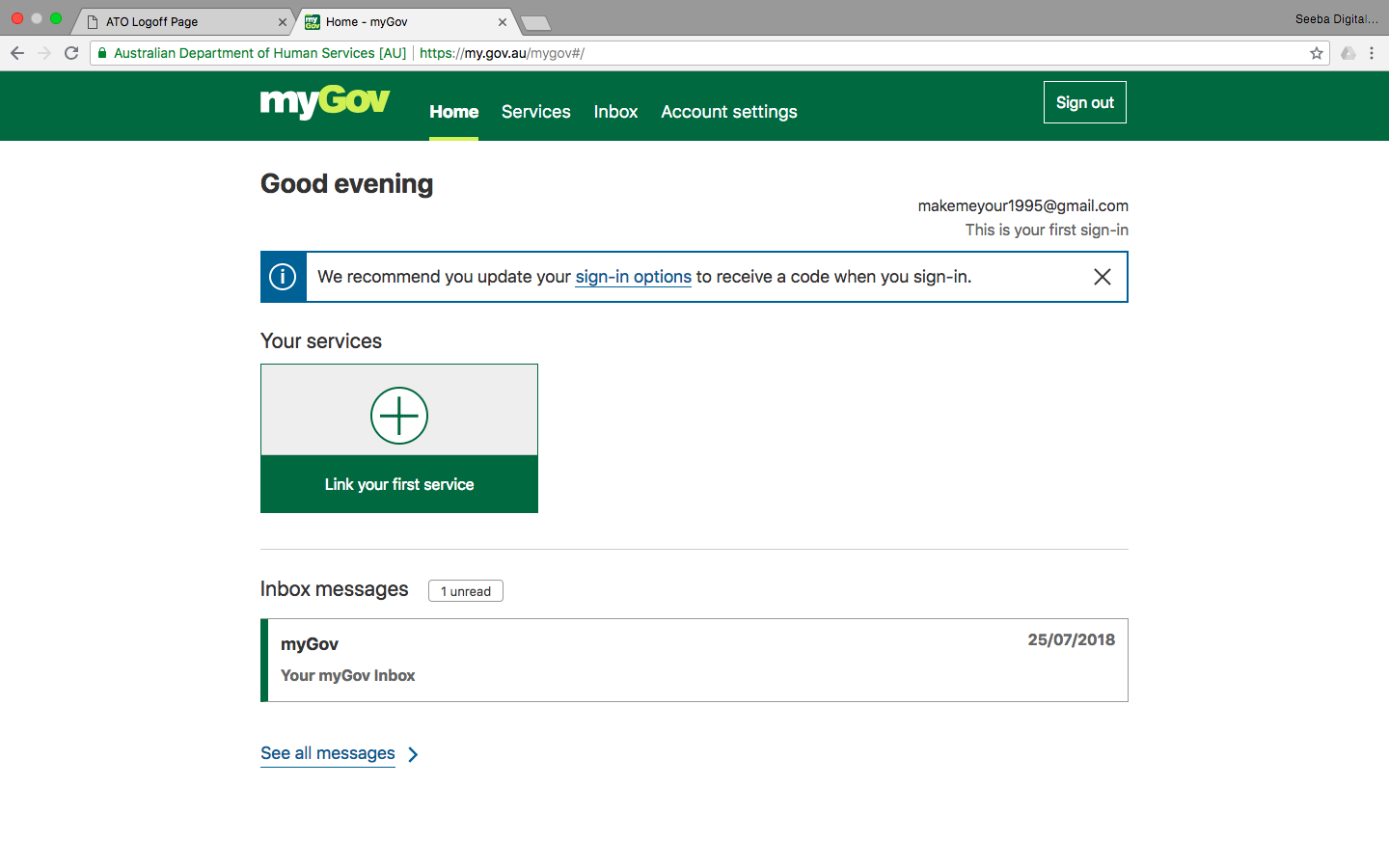This screenshot has height=868, width=1389.
Task: Click the browser address bar URL
Action: 503,53
